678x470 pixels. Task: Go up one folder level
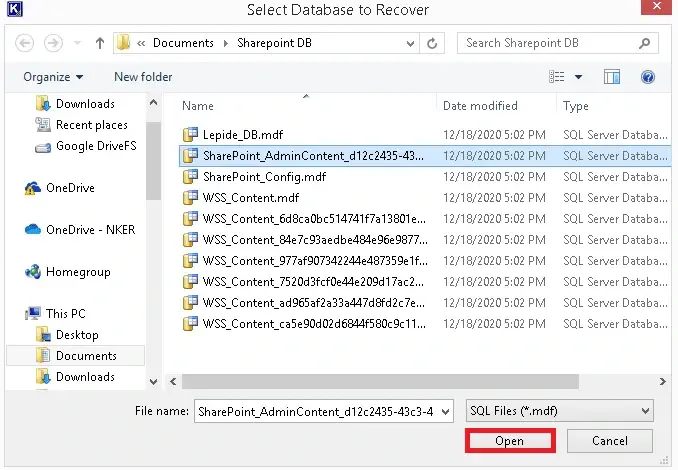tap(100, 43)
